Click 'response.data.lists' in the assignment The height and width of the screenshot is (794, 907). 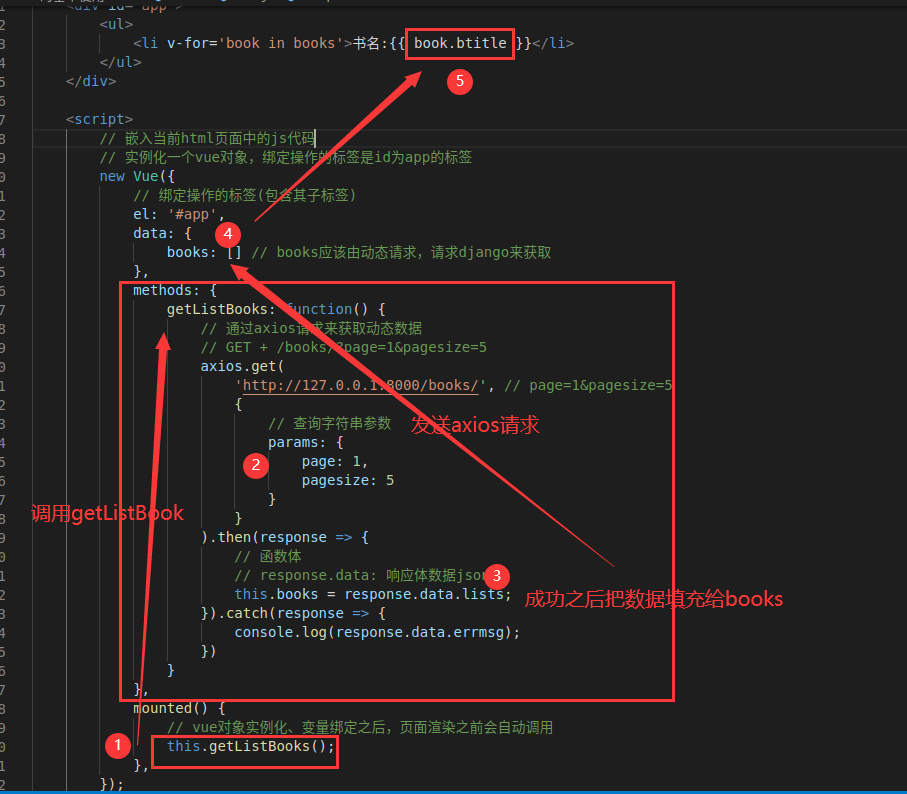click(x=424, y=594)
